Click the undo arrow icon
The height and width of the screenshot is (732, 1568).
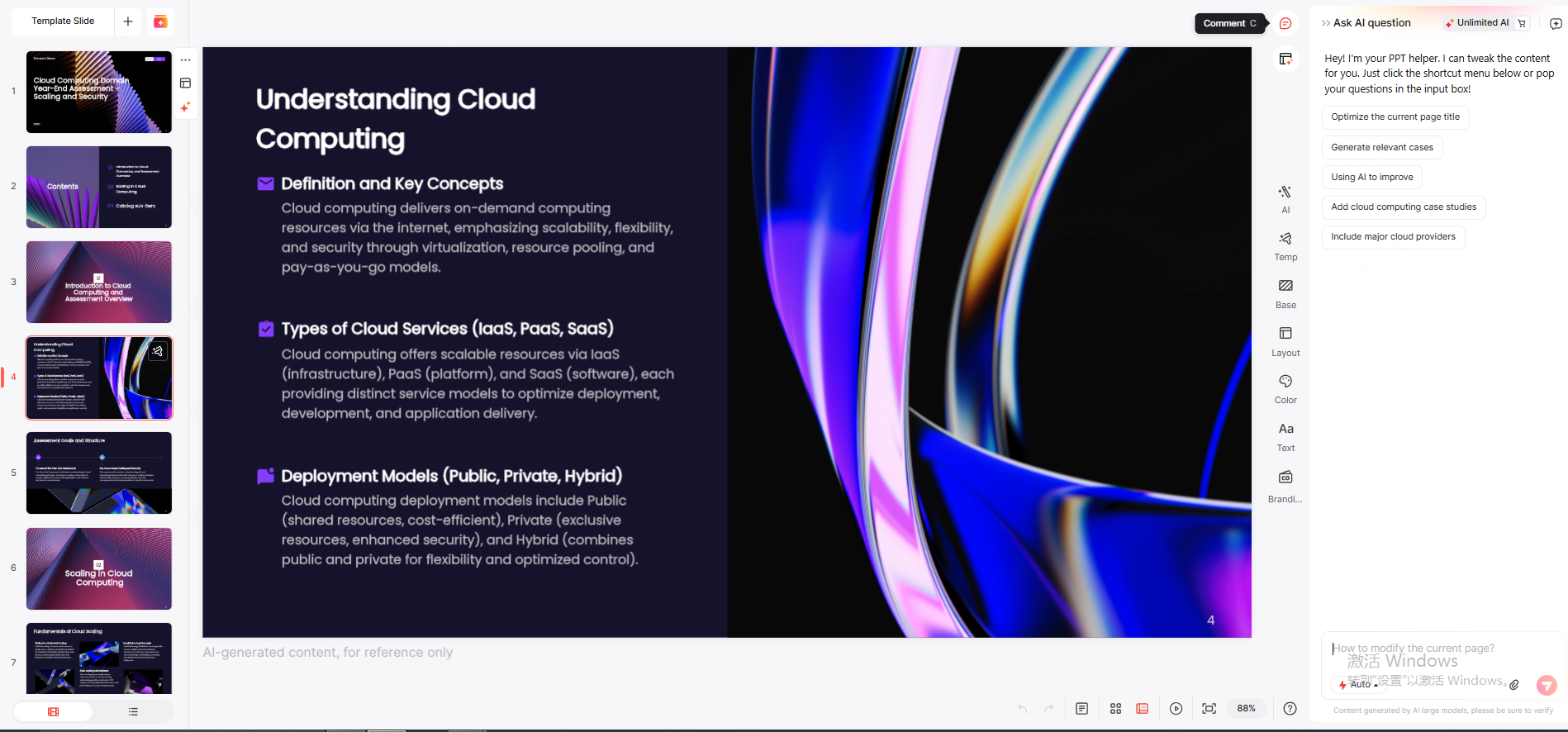(1023, 709)
